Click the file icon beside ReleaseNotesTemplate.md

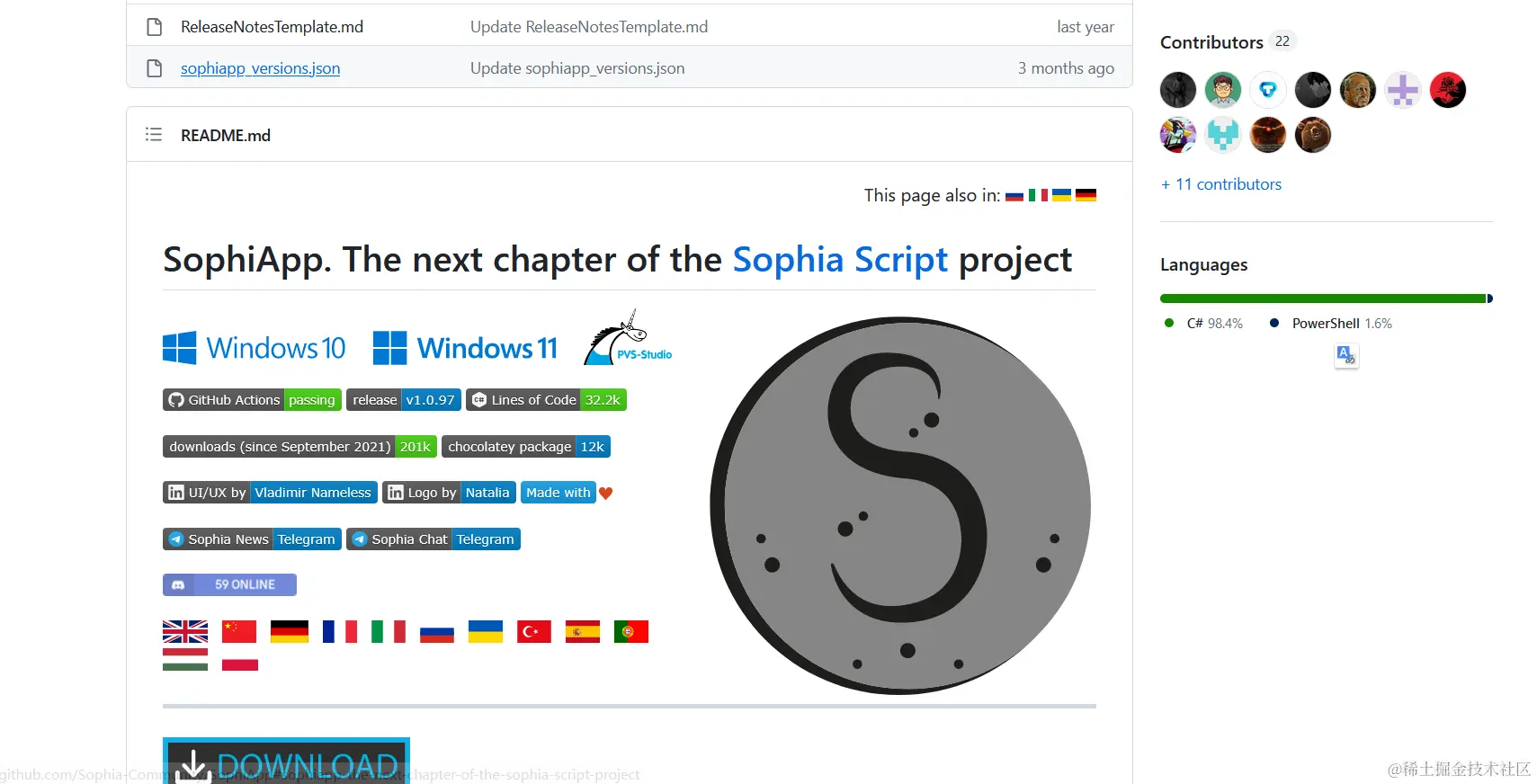pyautogui.click(x=155, y=27)
